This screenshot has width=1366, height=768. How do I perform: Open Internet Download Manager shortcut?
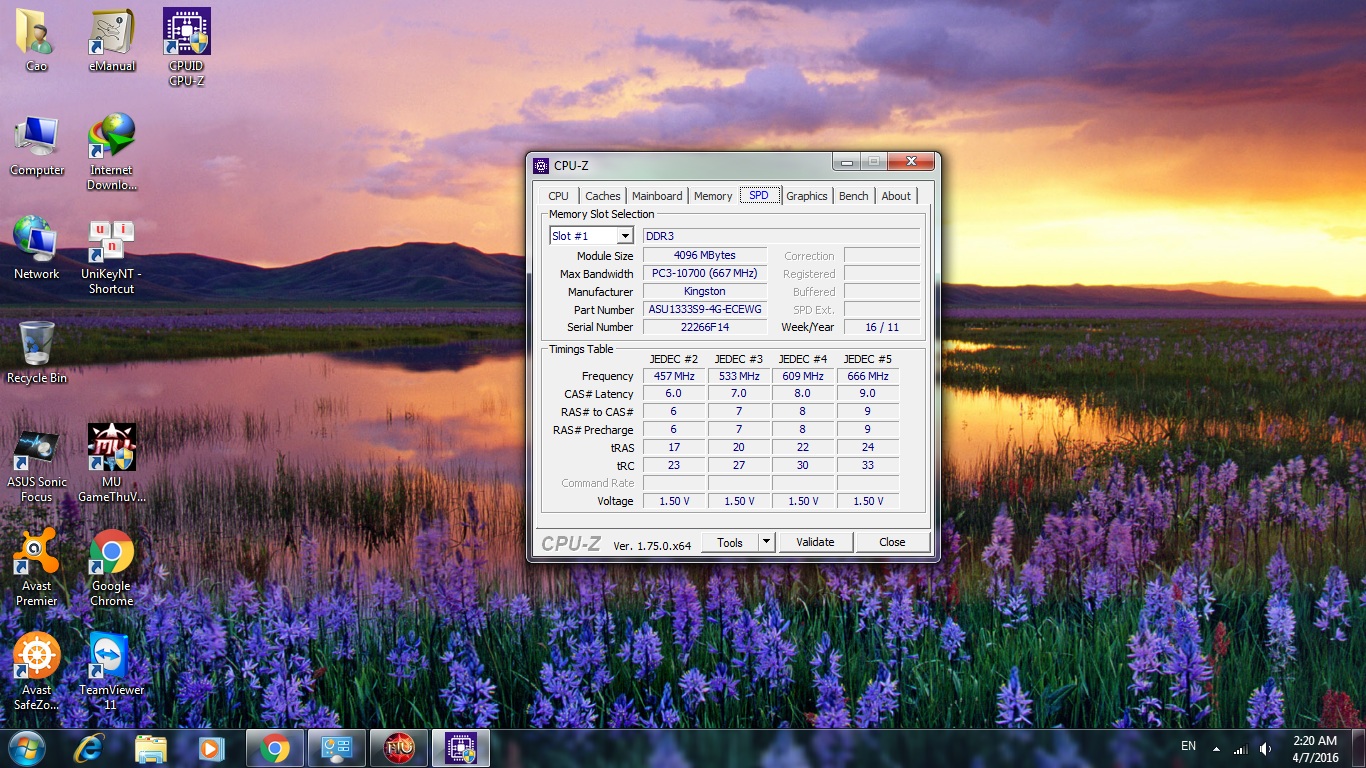[x=112, y=139]
